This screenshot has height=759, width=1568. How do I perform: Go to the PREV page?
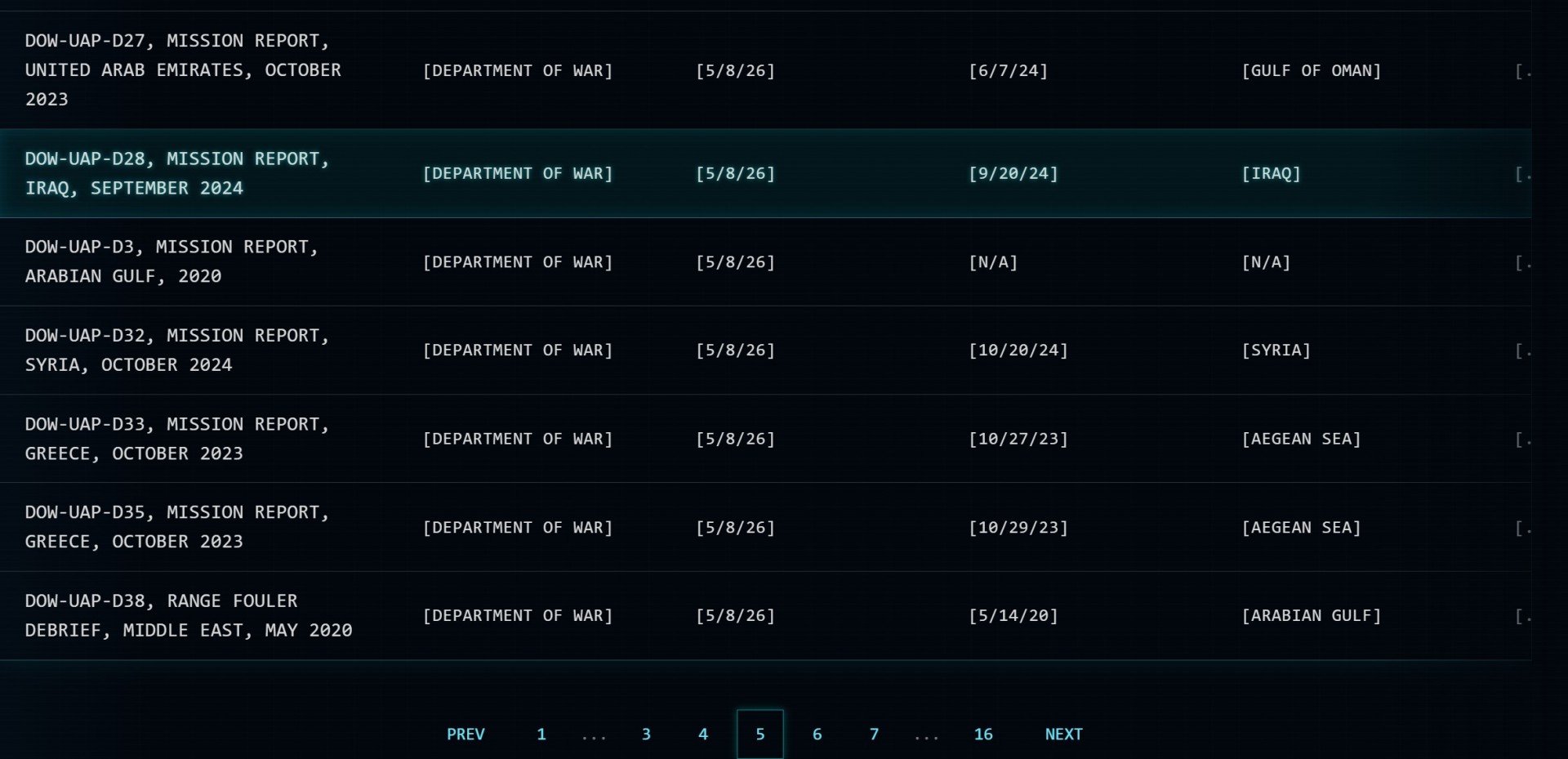click(x=465, y=734)
